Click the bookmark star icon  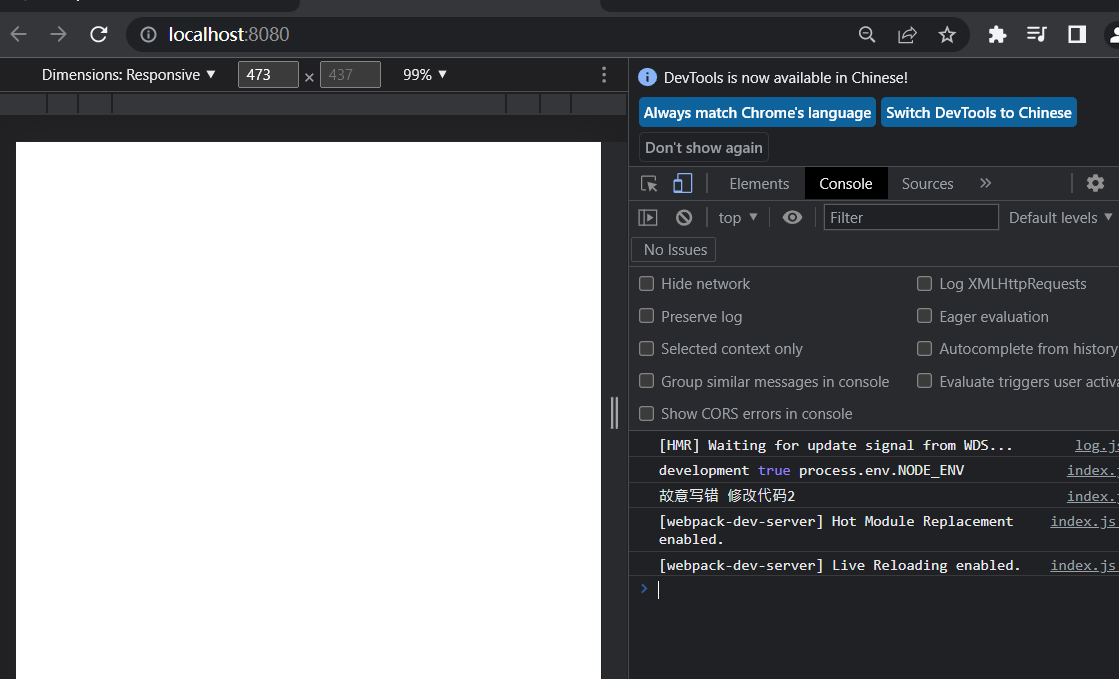946,34
